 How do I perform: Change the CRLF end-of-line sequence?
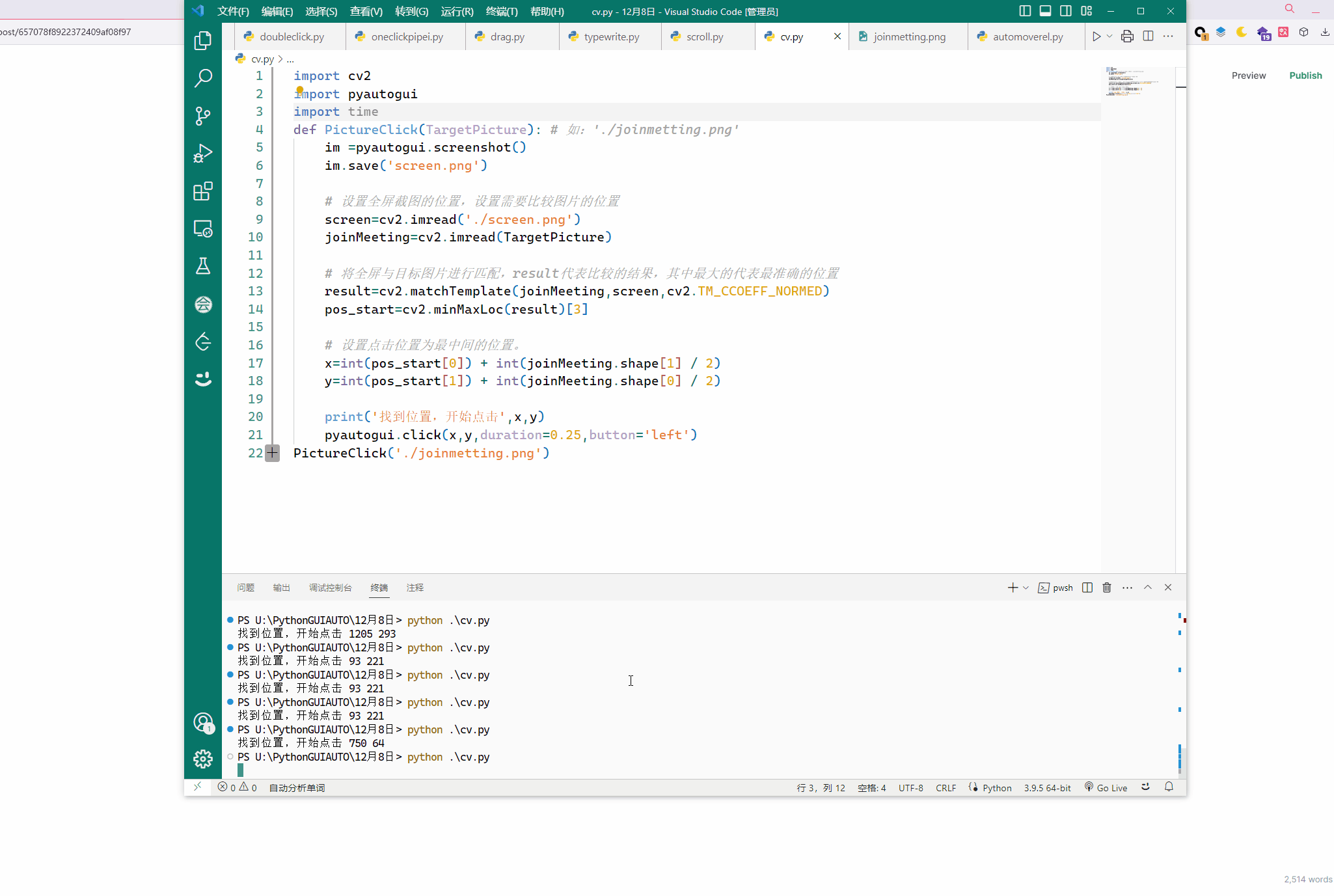point(946,787)
